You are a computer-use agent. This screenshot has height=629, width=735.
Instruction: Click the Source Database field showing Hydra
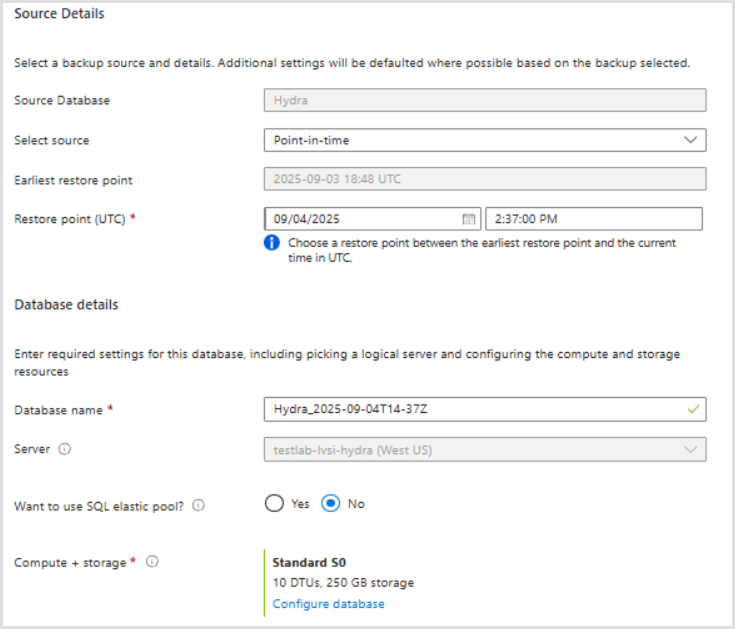click(484, 100)
